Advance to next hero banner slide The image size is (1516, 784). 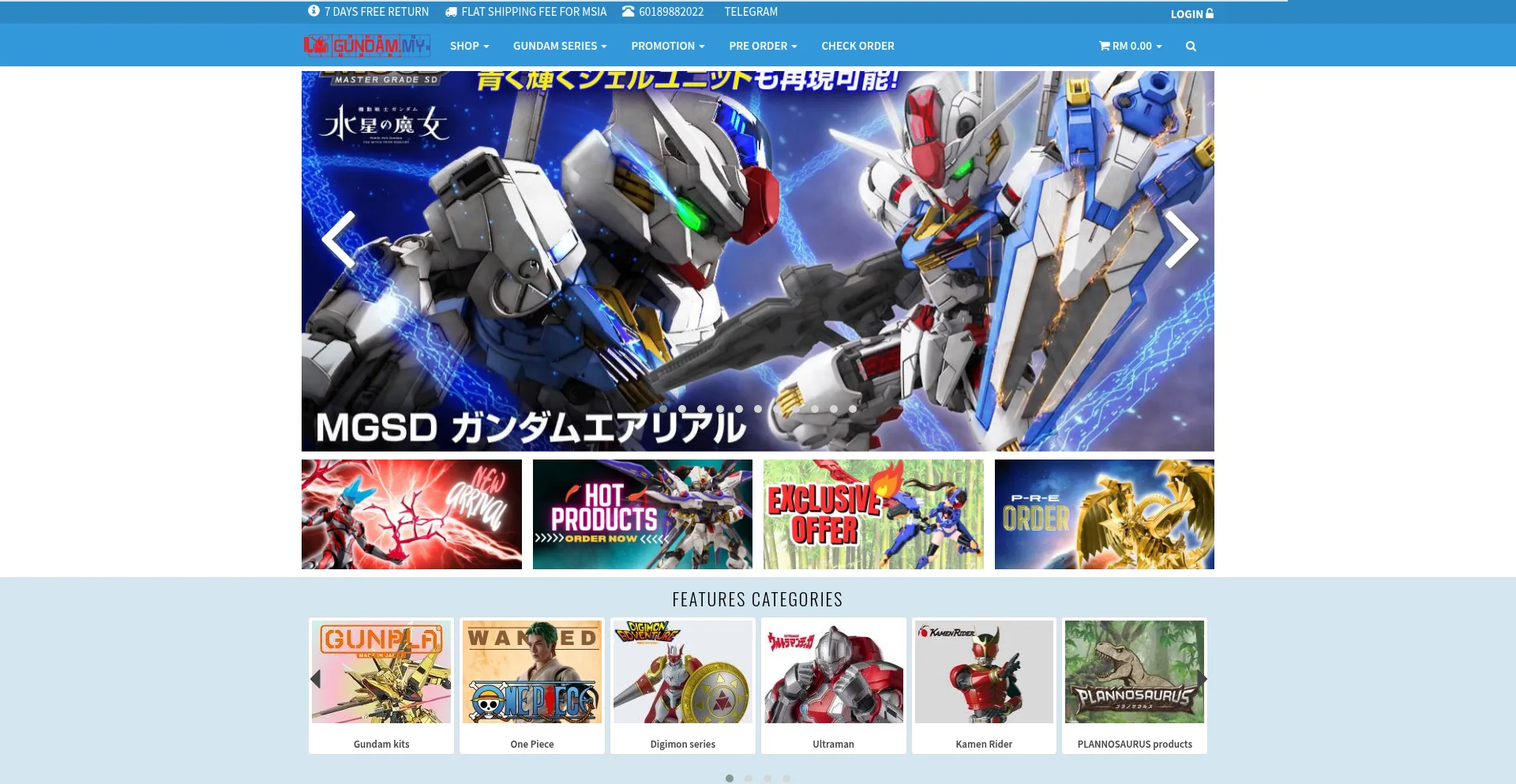click(1181, 239)
